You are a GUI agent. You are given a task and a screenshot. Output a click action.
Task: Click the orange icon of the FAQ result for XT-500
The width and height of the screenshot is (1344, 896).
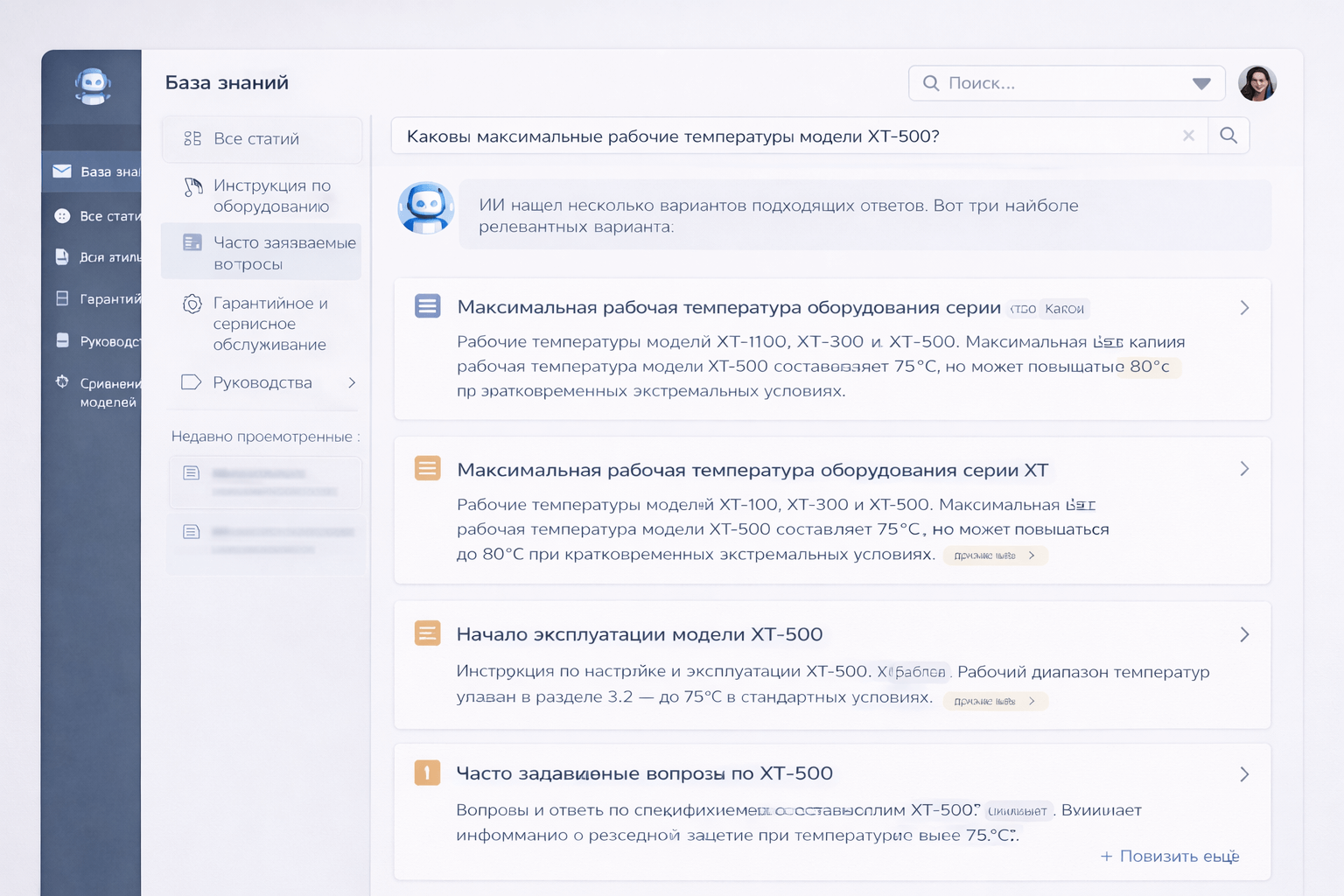click(427, 773)
